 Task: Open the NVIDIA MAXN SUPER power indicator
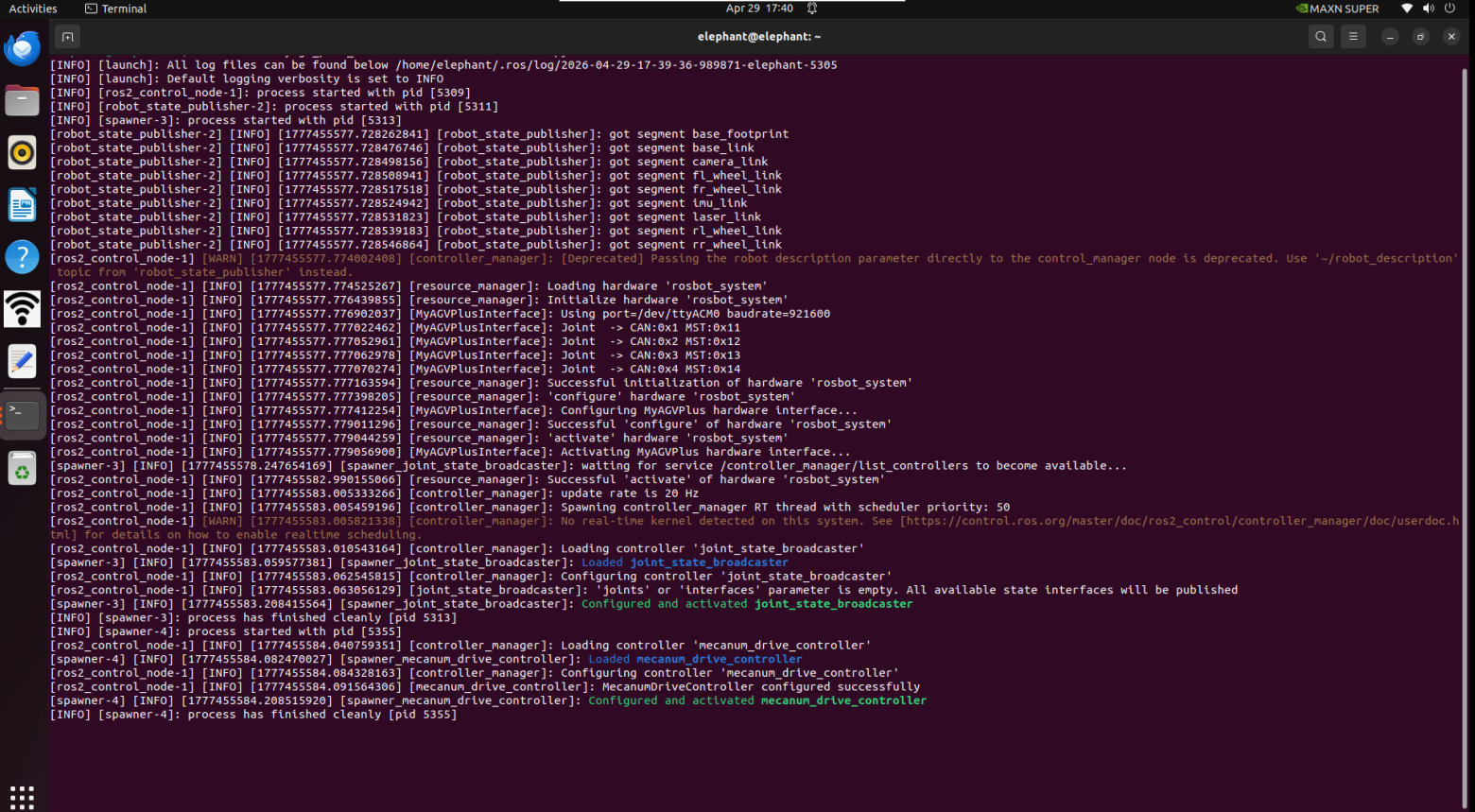pos(1337,9)
